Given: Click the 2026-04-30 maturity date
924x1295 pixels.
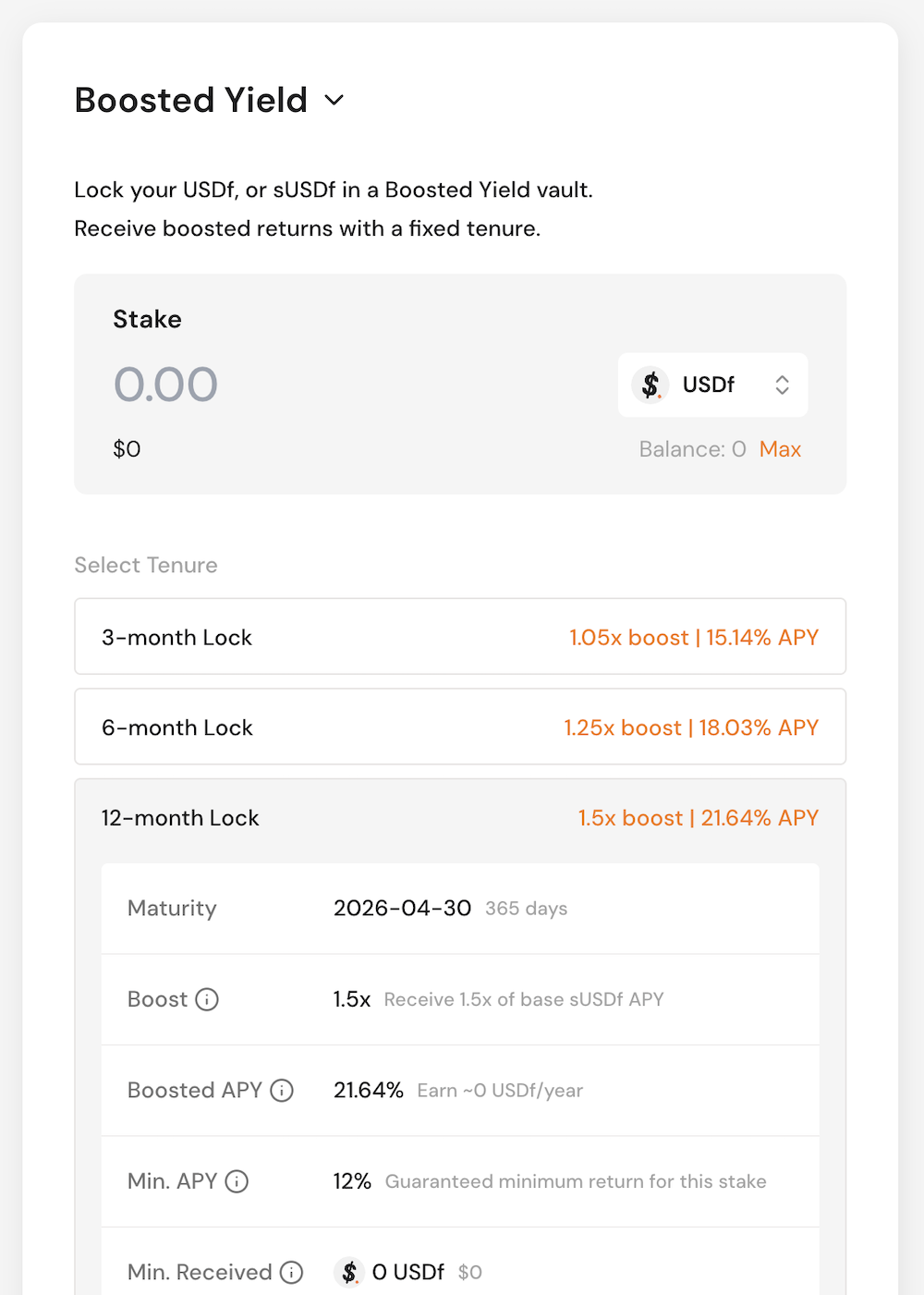Looking at the screenshot, I should coord(402,908).
